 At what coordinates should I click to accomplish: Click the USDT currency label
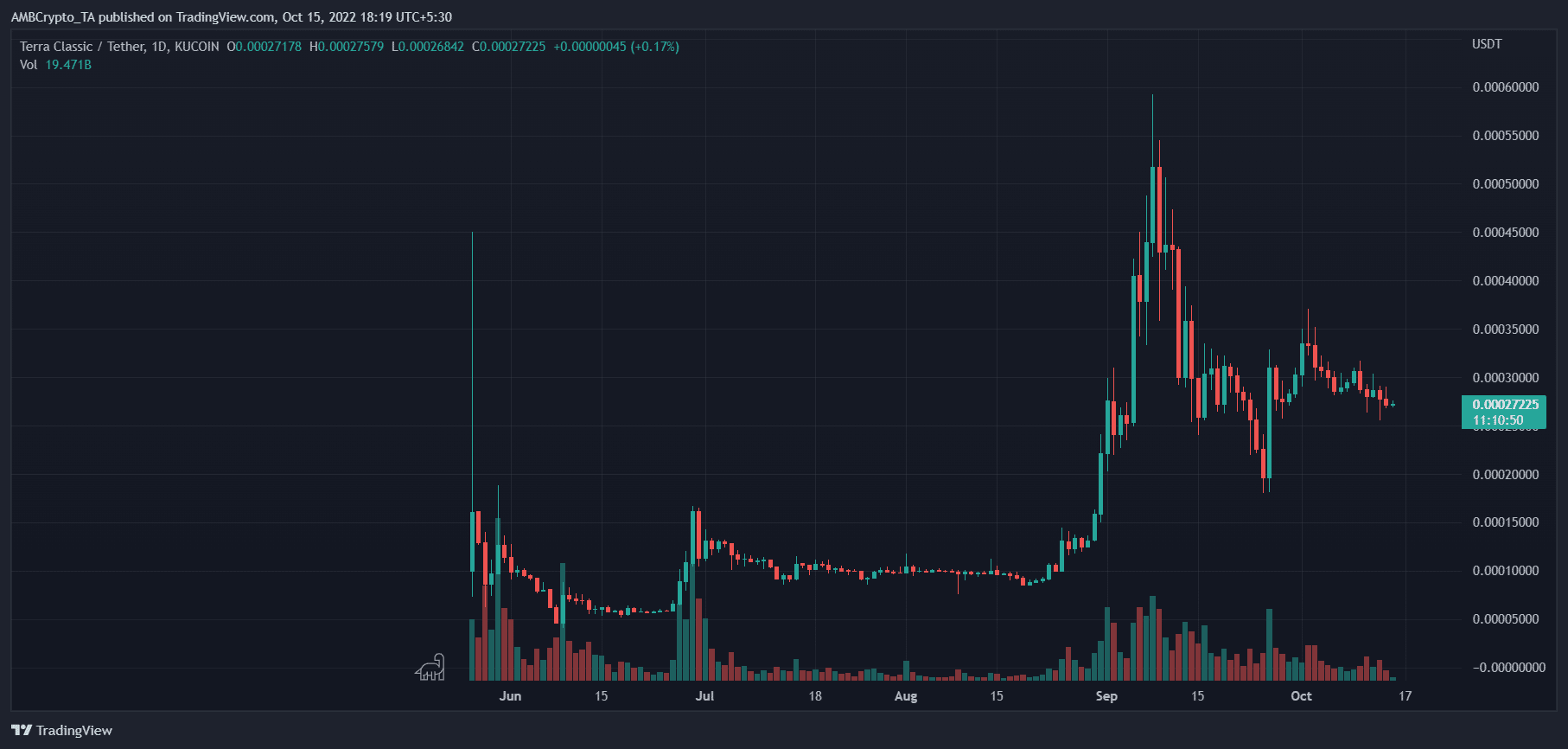1487,44
